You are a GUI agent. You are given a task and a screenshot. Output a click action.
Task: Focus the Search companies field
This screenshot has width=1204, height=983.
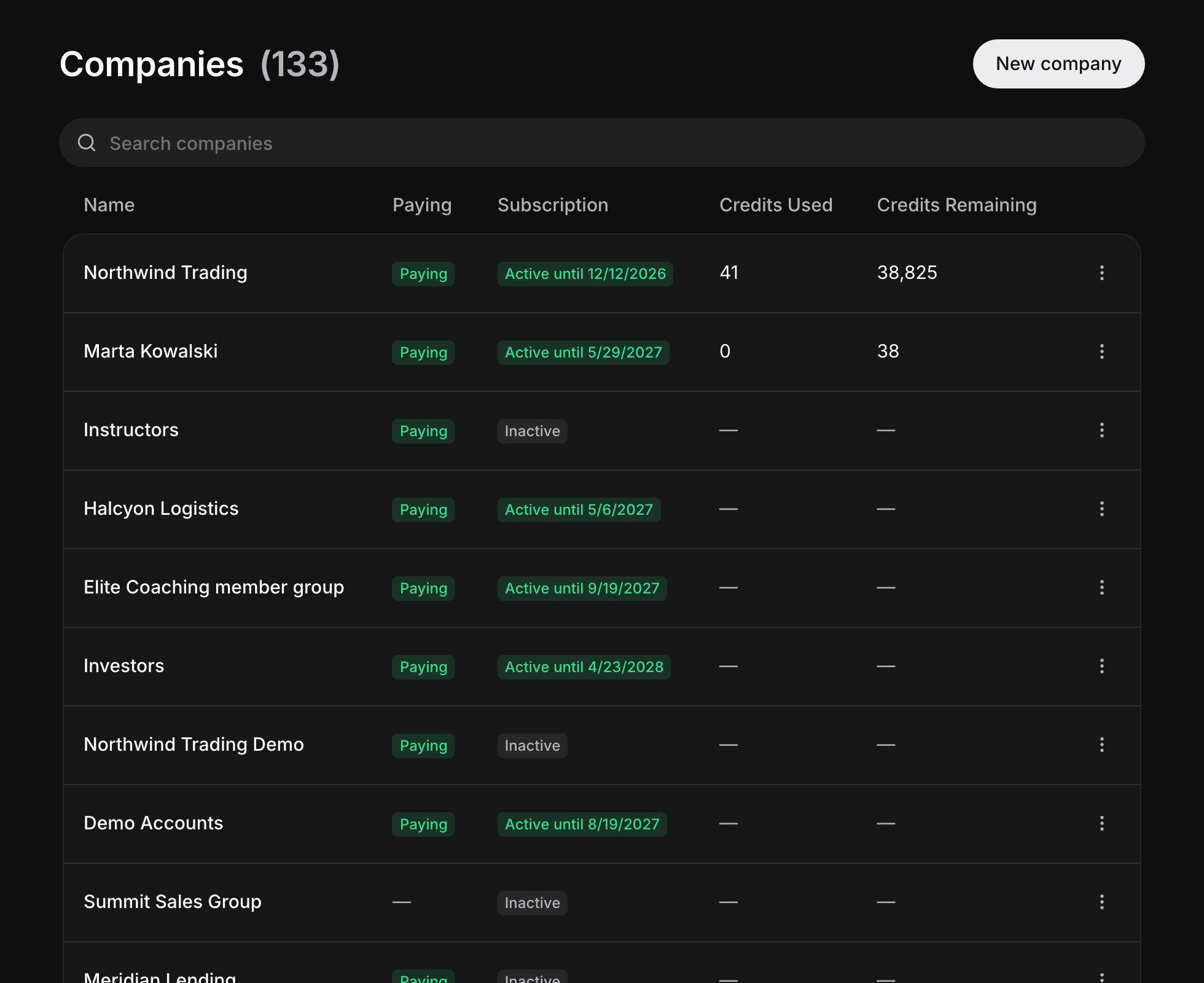[601, 143]
